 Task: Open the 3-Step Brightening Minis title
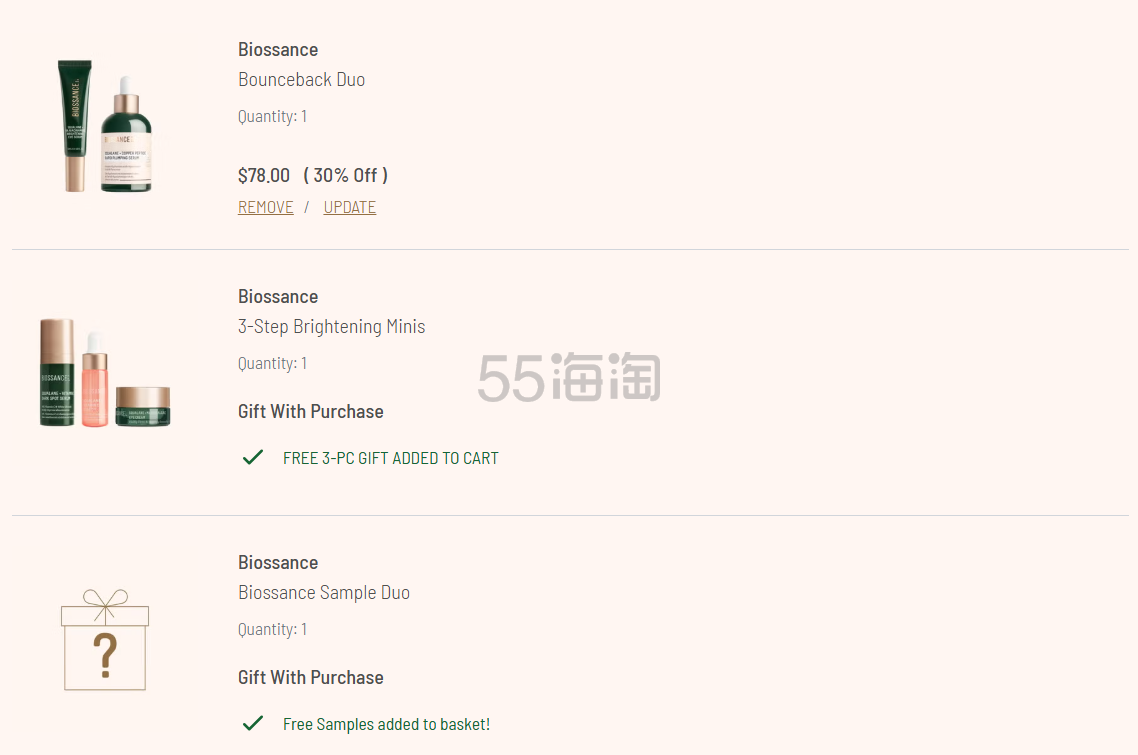(331, 326)
